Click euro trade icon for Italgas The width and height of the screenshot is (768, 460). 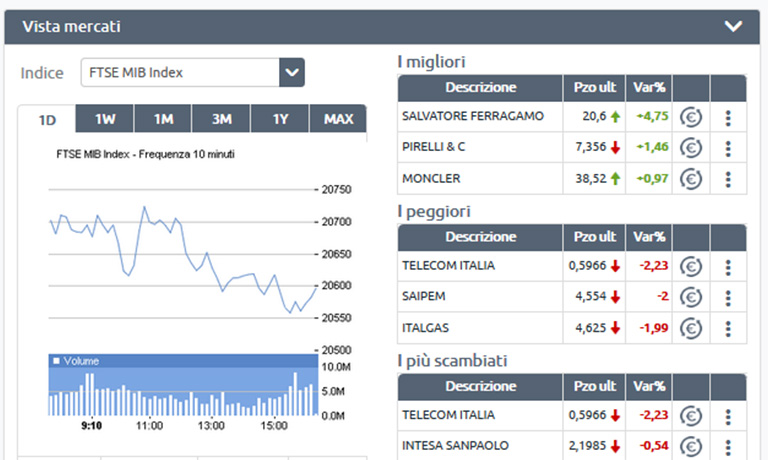(x=691, y=328)
